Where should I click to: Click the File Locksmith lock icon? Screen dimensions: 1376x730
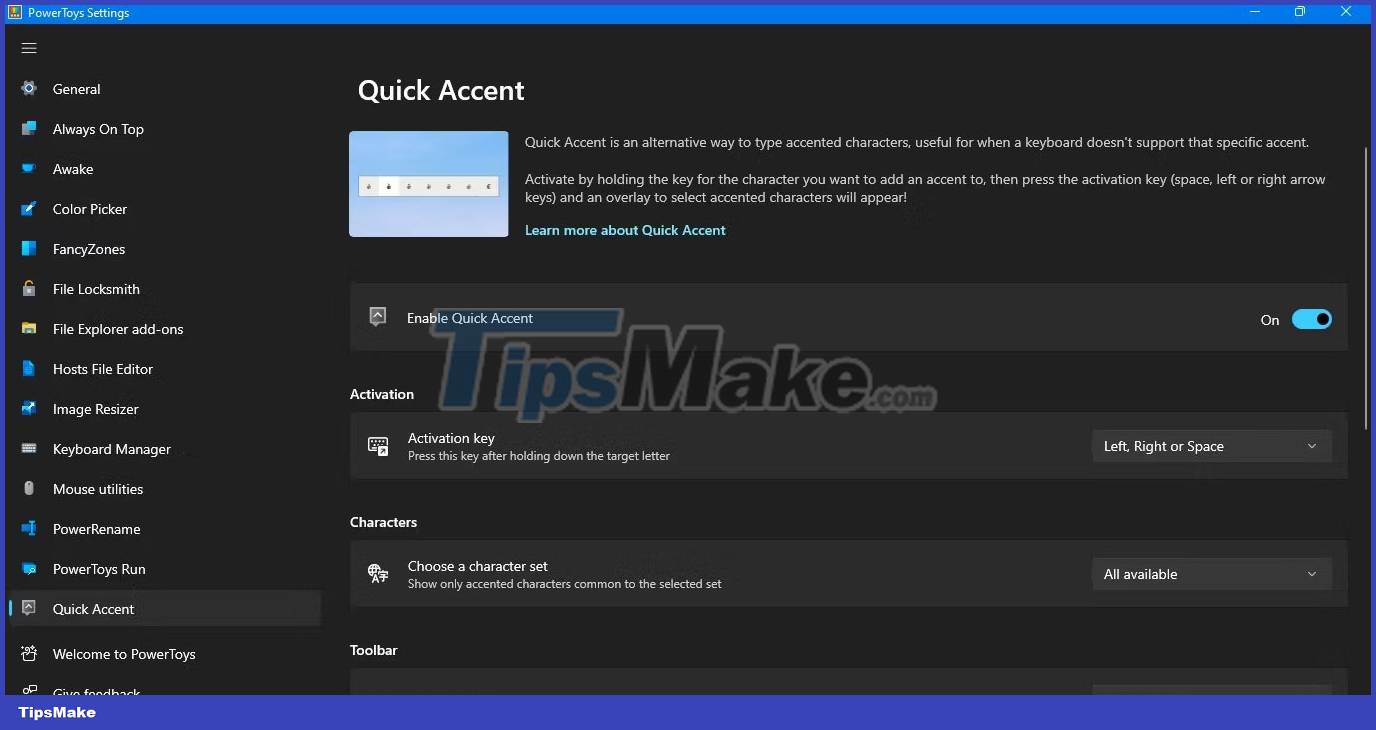click(x=30, y=289)
